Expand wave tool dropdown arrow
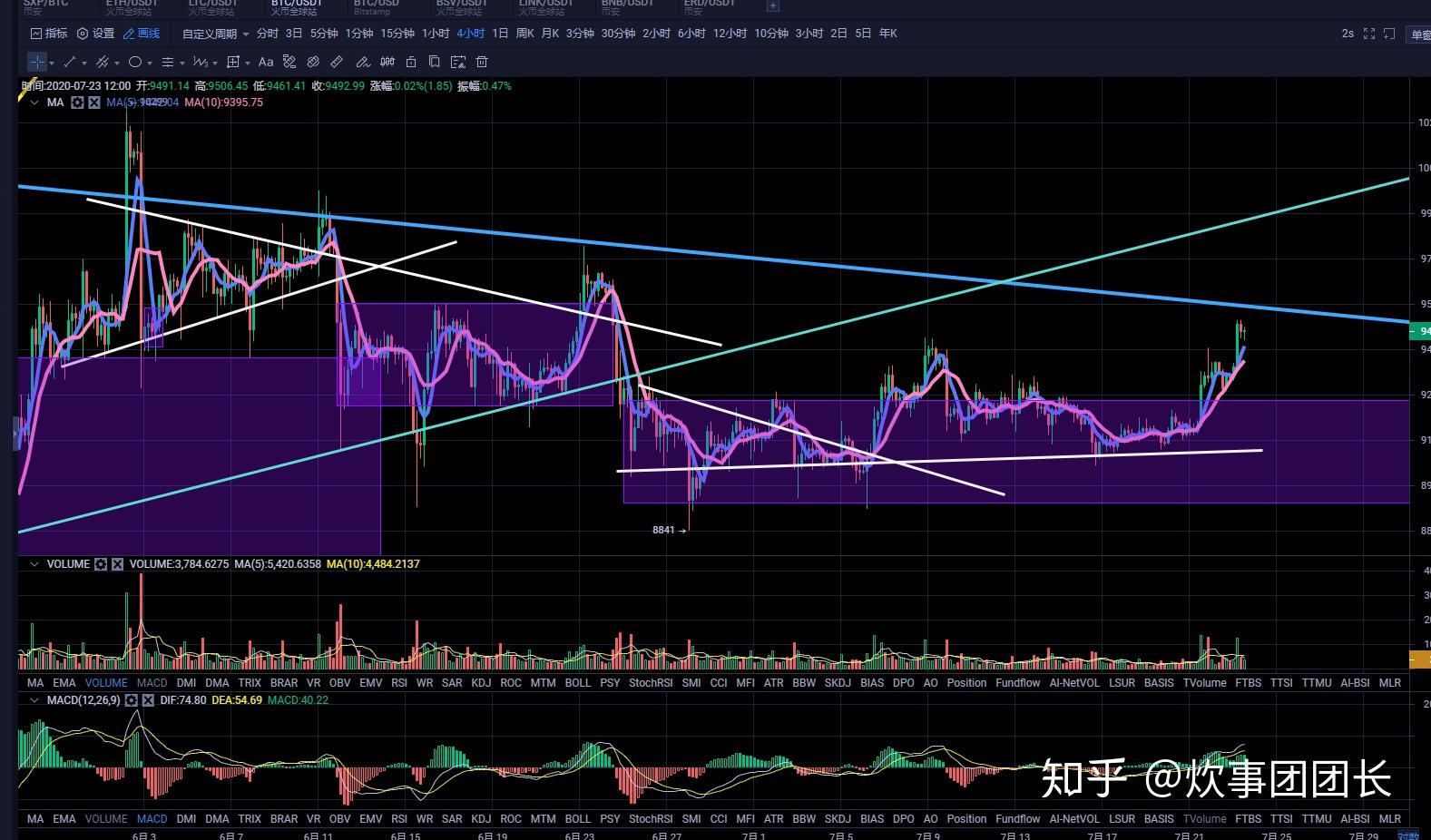Viewport: 1431px width, 840px height. point(215,63)
